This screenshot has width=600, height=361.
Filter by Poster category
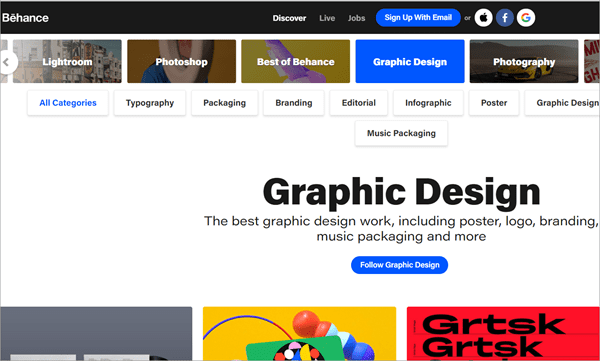(x=494, y=103)
